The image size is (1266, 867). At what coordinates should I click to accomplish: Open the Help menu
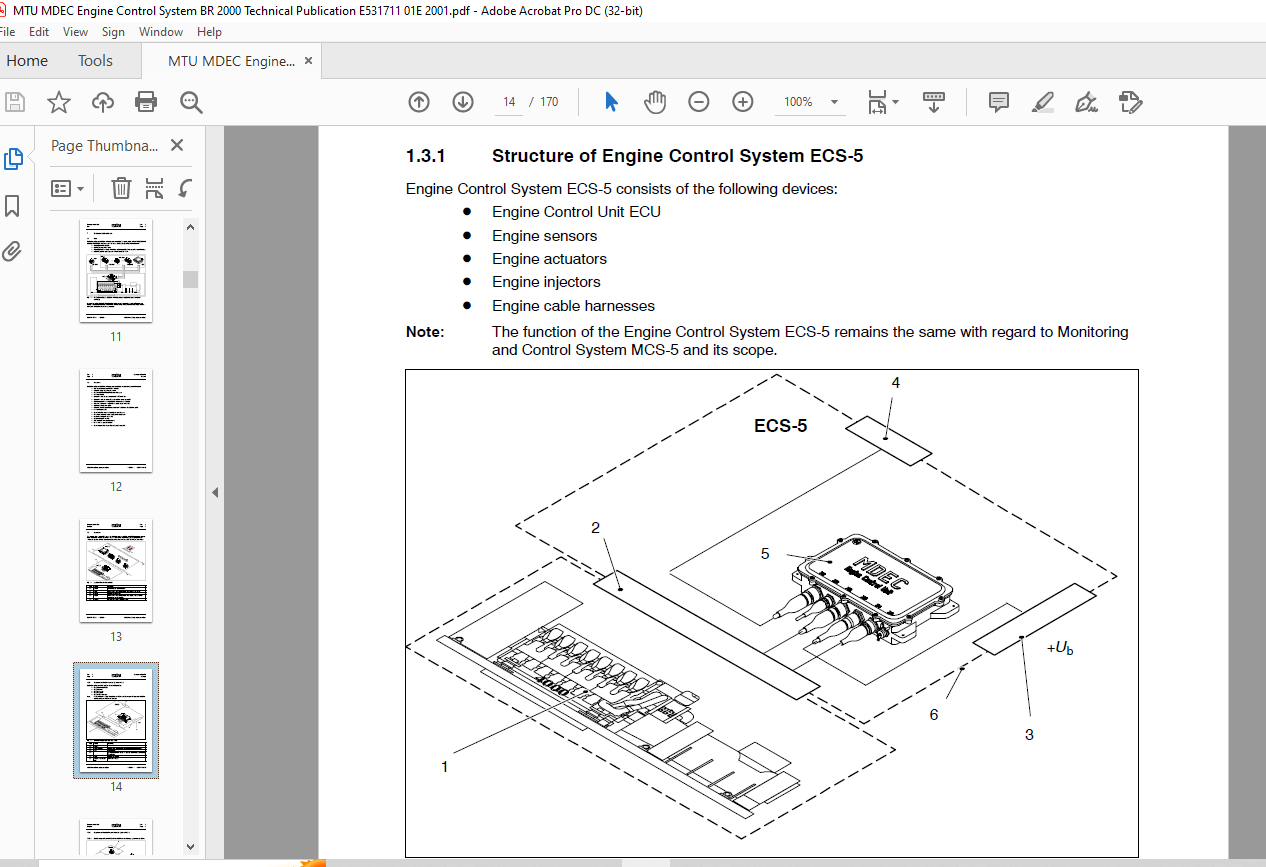coord(209,32)
